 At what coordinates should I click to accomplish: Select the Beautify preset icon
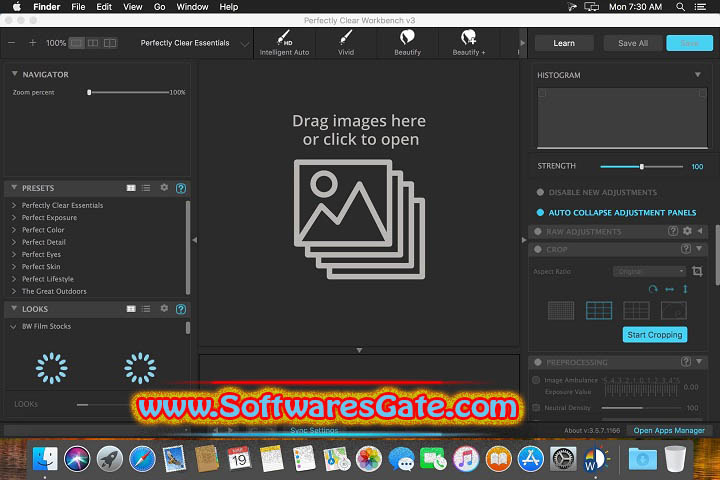407,42
